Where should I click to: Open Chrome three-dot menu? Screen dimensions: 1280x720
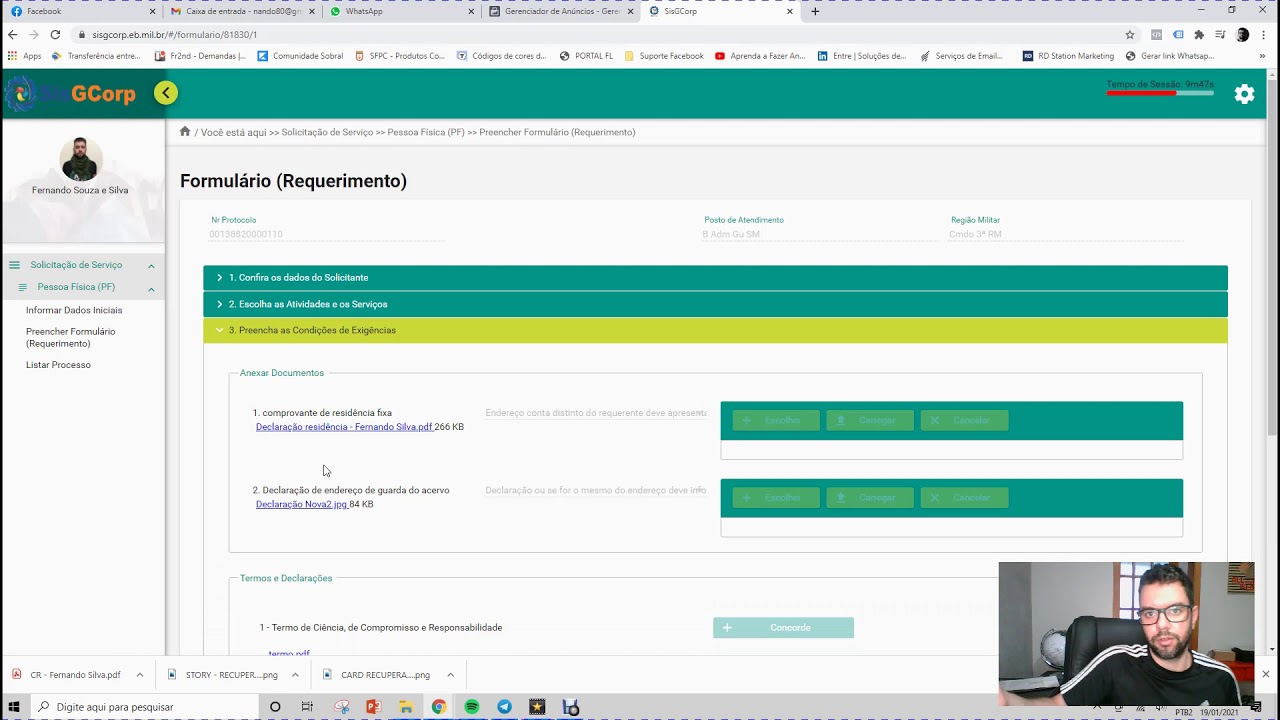[x=1264, y=34]
